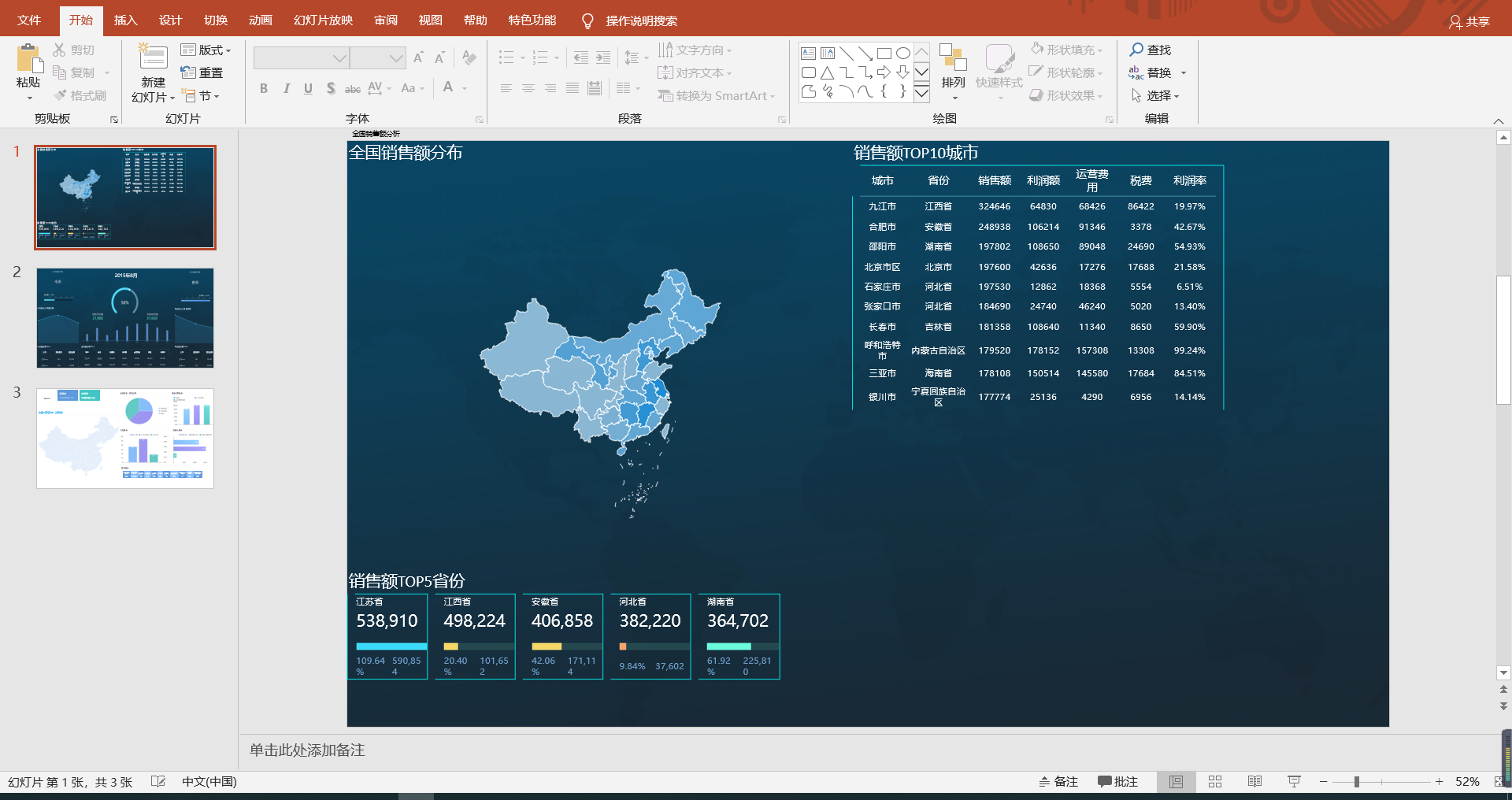Viewport: 1512px width, 800px height.
Task: Choose the text box shape in gallery
Action: point(808,54)
